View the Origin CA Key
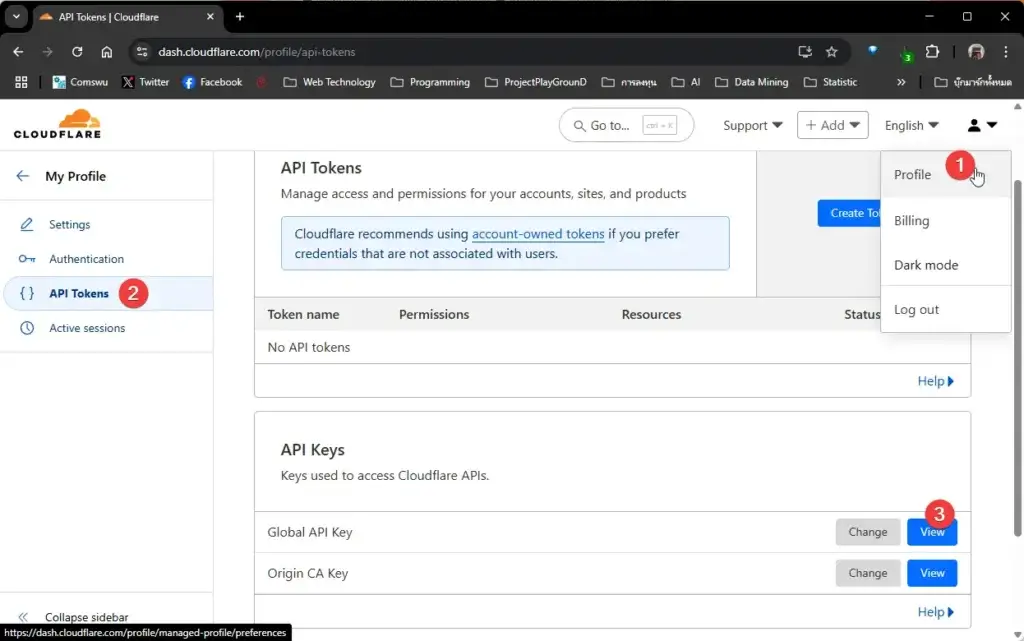 932,573
